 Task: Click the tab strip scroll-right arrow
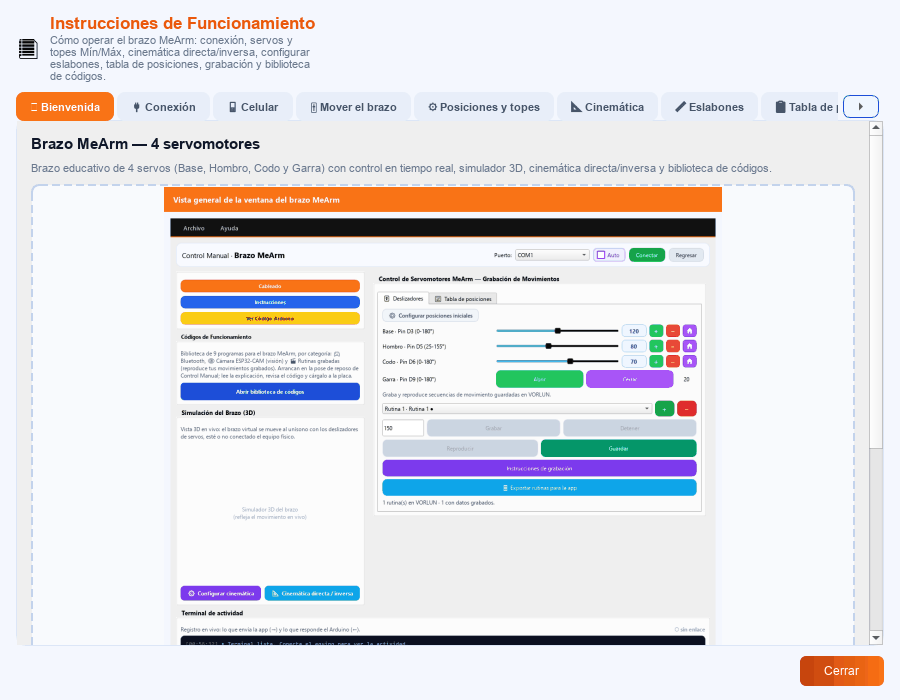click(860, 106)
